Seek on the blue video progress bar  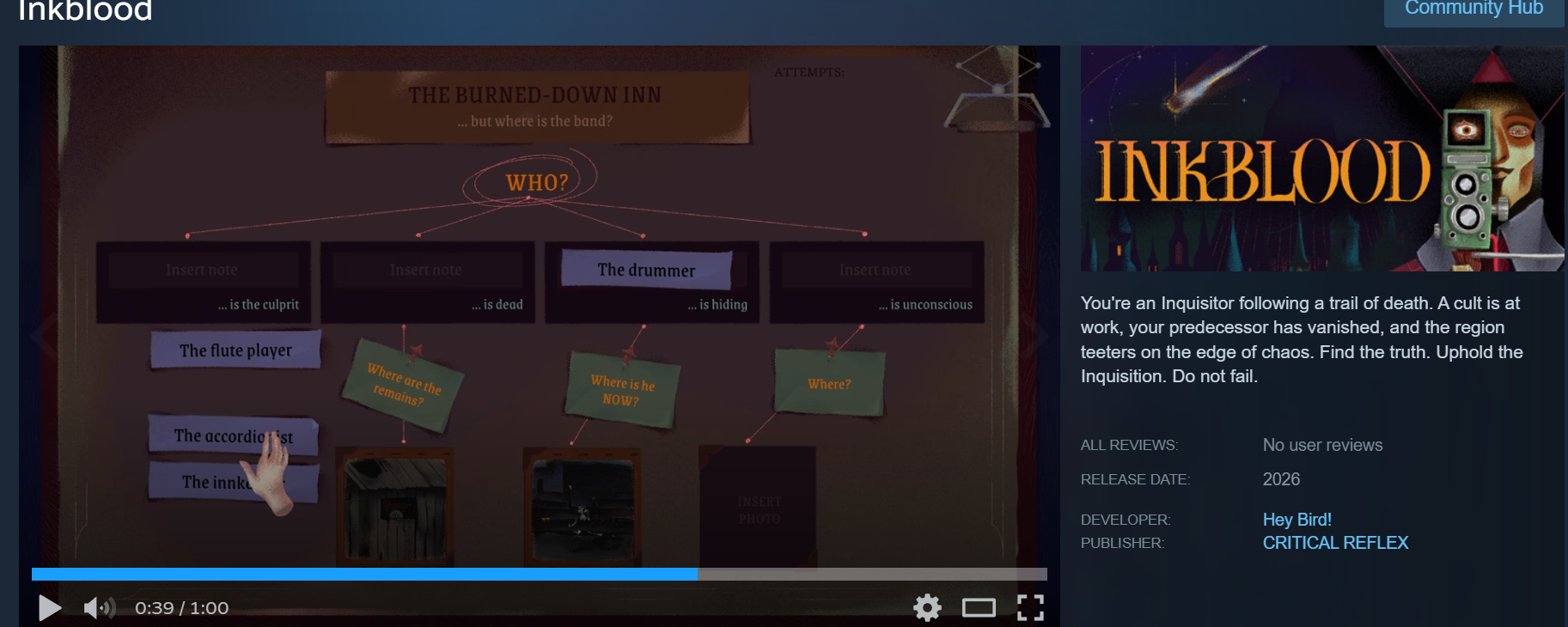(x=540, y=574)
